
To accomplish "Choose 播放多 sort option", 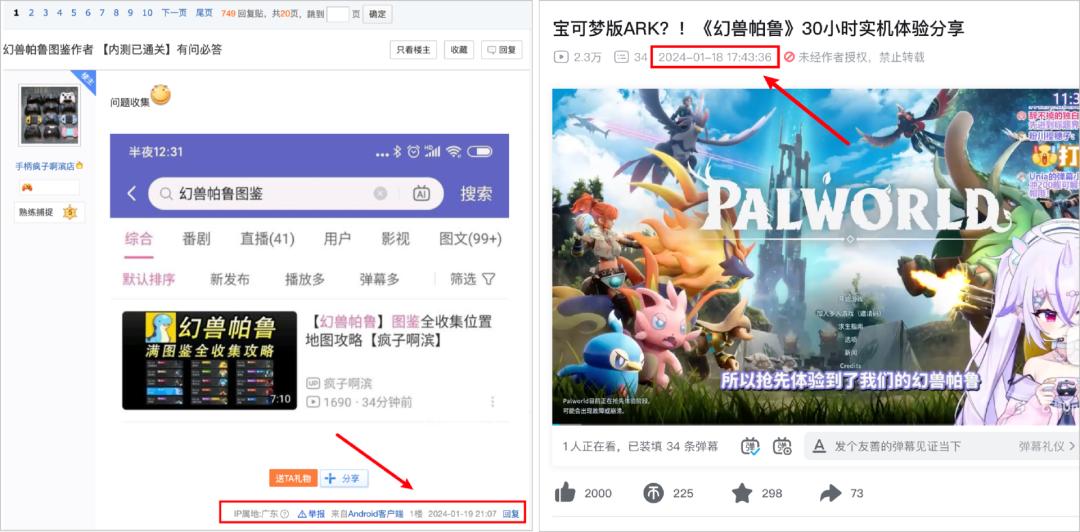I will (305, 279).
